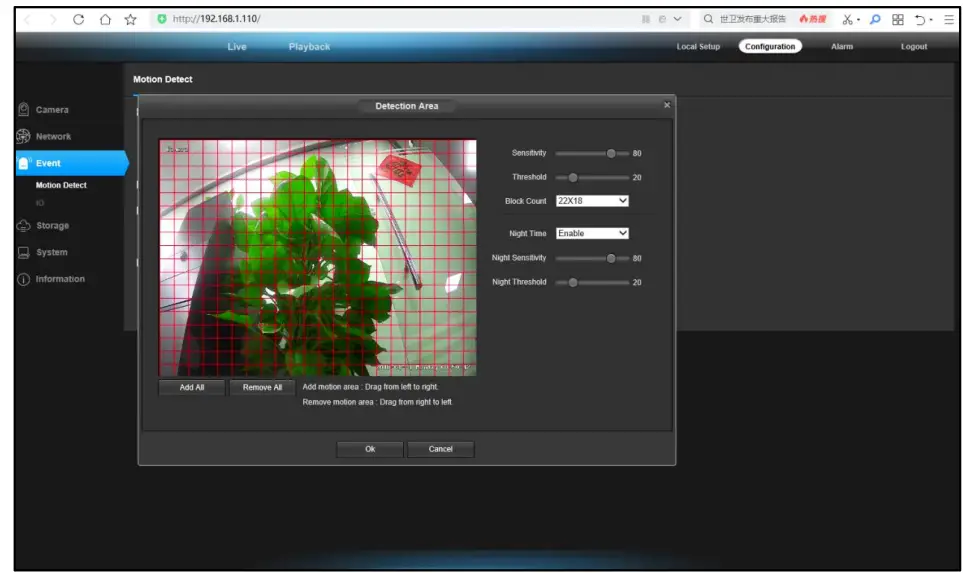Image resolution: width=963 pixels, height=573 pixels.
Task: Close the Detection Area dialog
Action: tap(667, 105)
